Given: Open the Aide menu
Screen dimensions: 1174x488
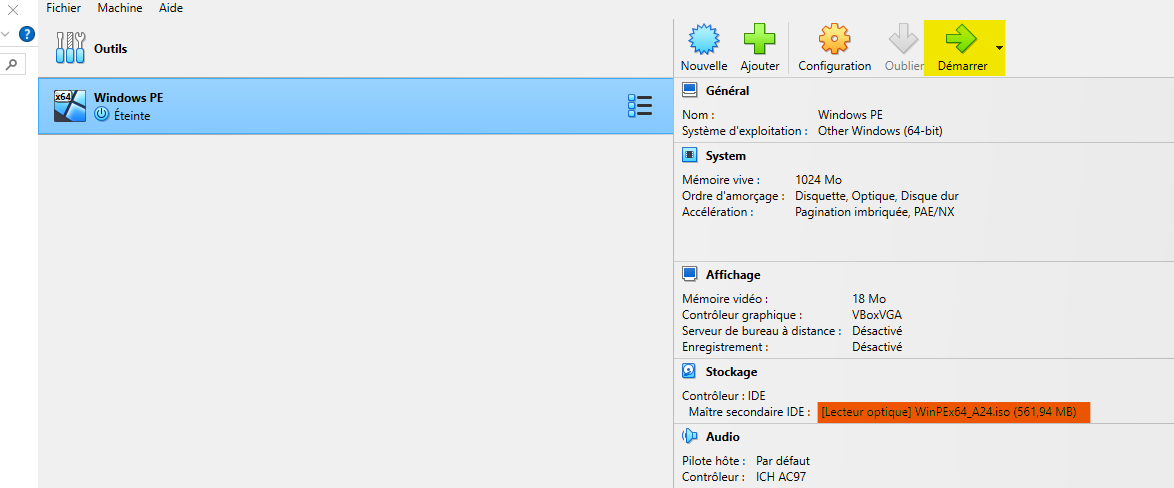Looking at the screenshot, I should (x=171, y=8).
